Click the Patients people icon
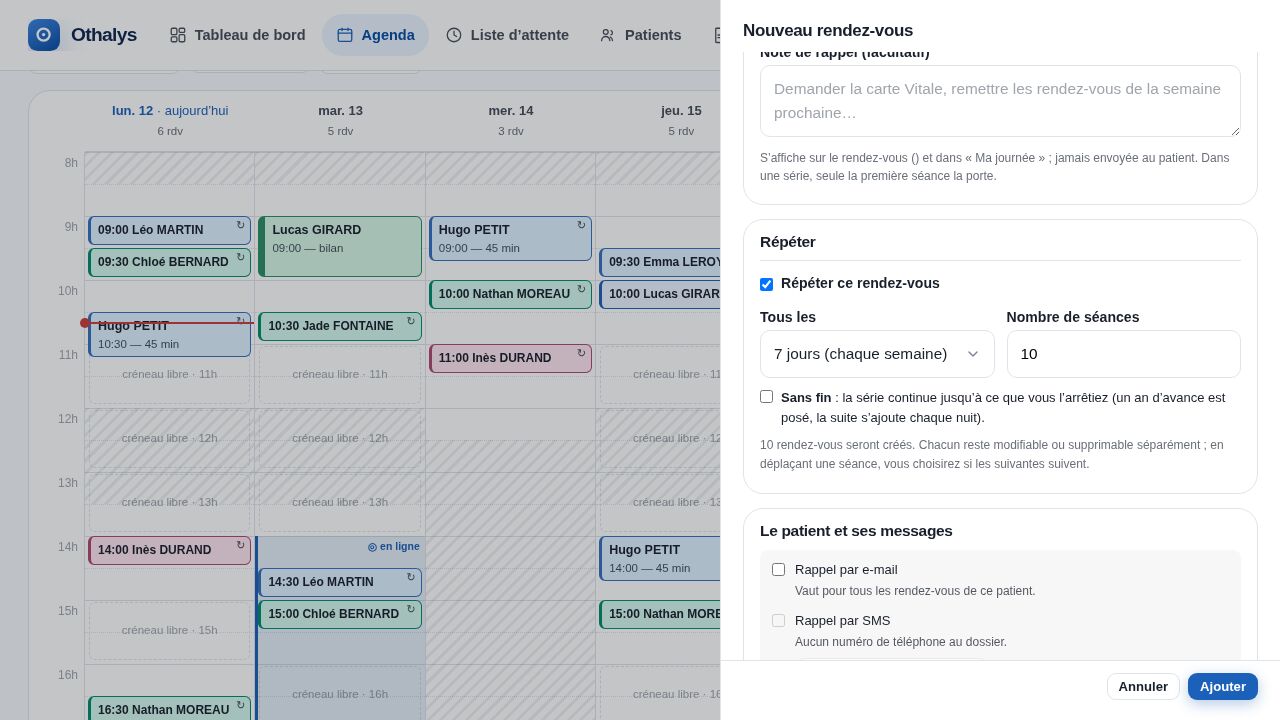Screen dimensions: 1280x720 (607, 35)
